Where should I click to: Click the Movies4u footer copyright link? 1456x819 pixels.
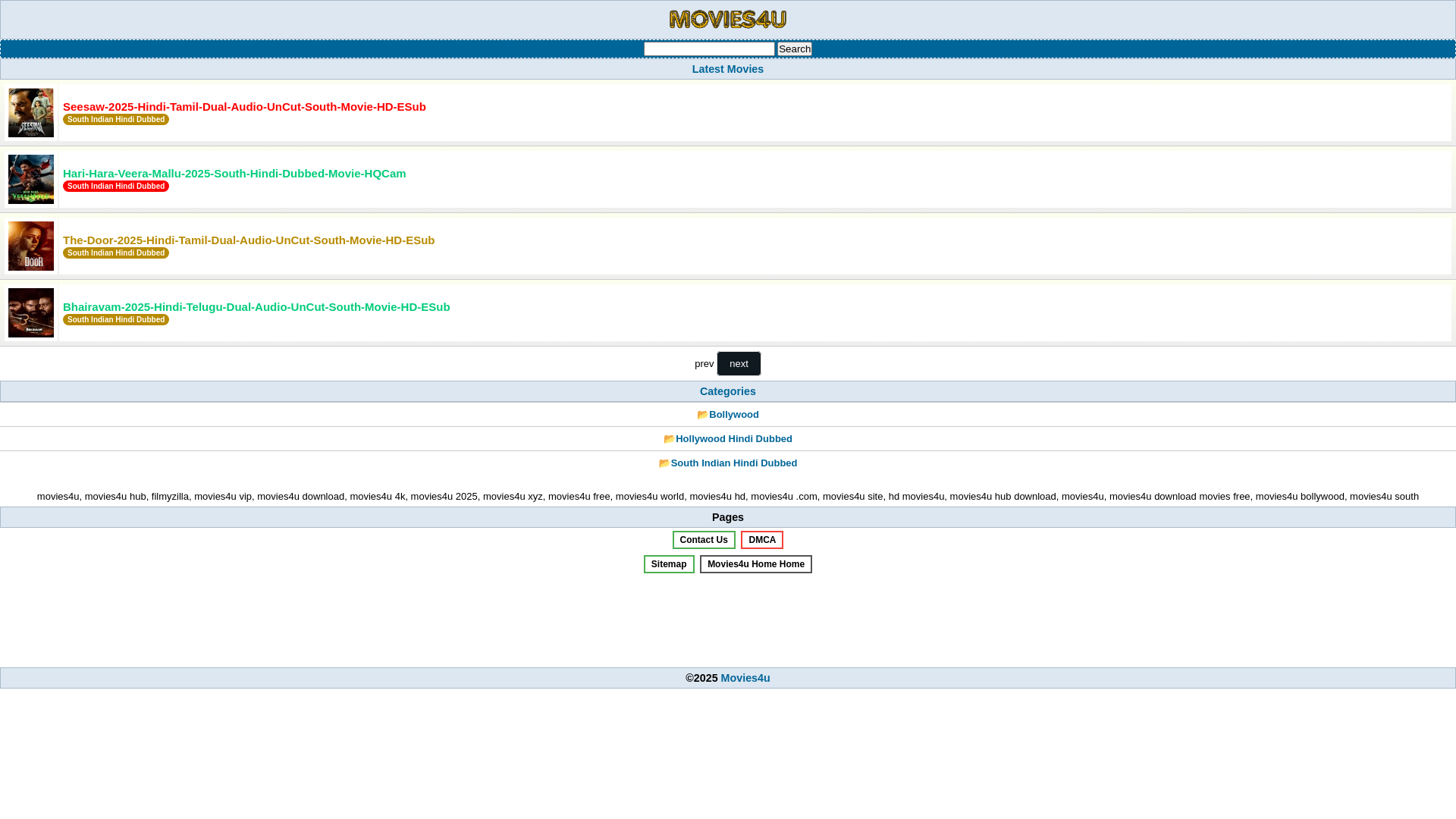pyautogui.click(x=745, y=678)
